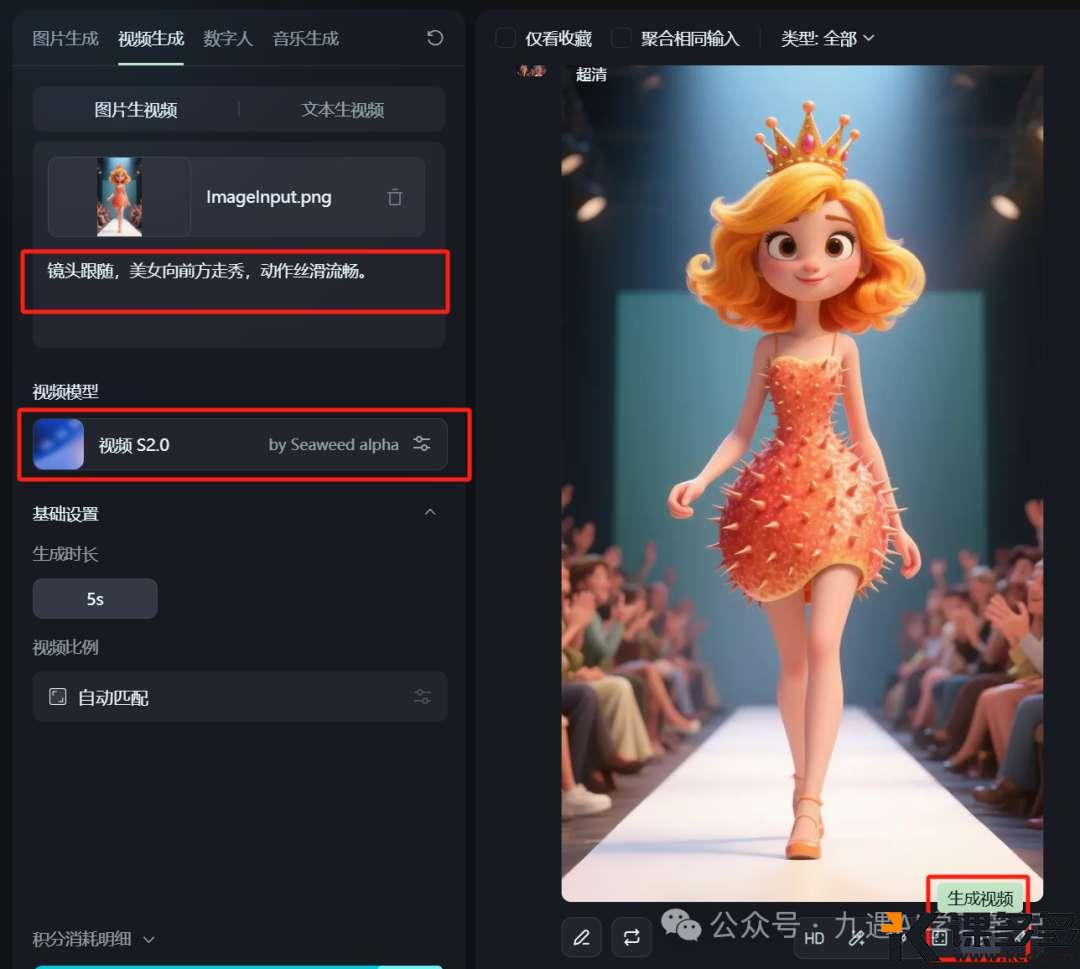
Task: Click the HD enhance icon
Action: 815,937
